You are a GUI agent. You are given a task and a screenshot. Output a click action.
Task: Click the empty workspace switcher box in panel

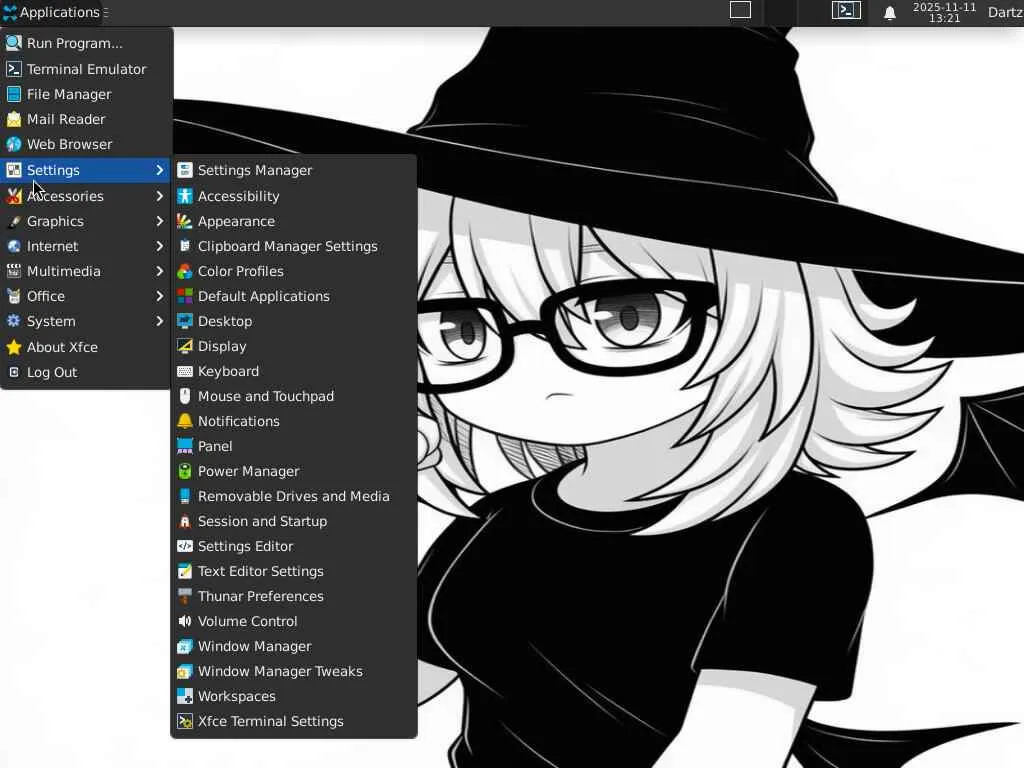pyautogui.click(x=740, y=10)
